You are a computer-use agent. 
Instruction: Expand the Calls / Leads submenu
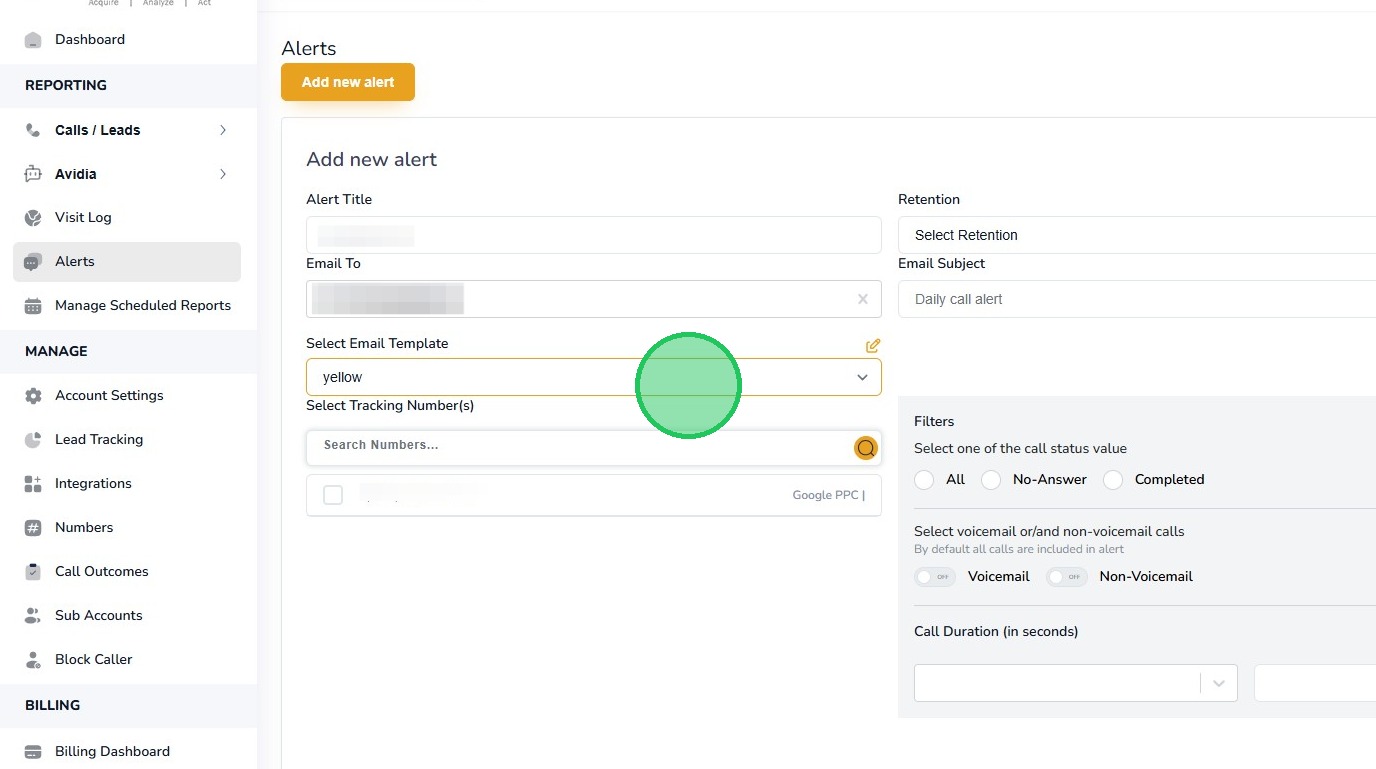223,130
